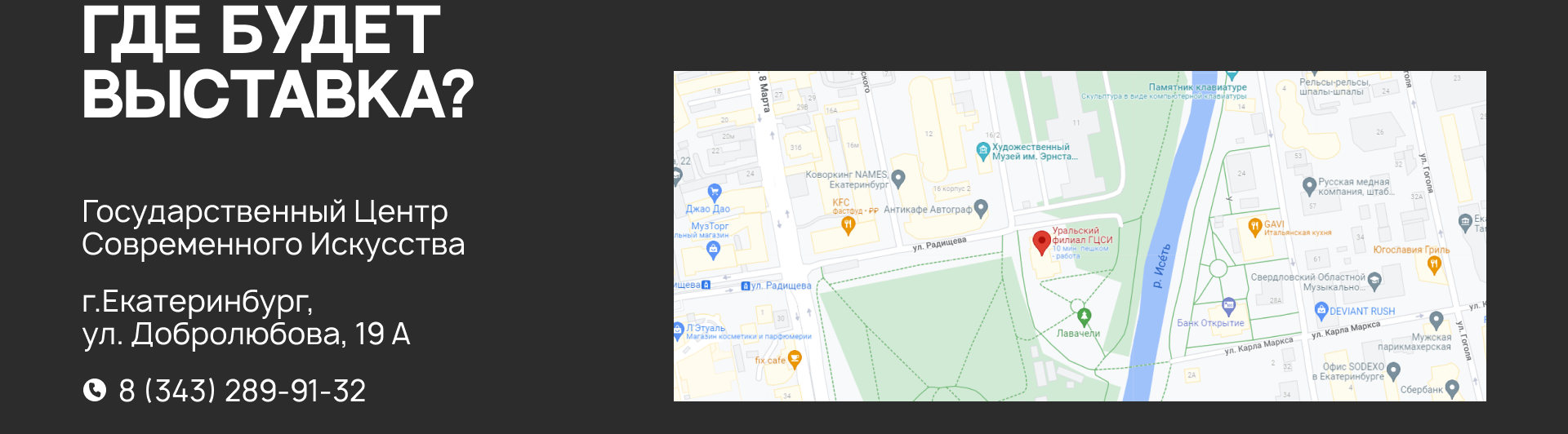Select the Офис SODEXO map pin
The height and width of the screenshot is (434, 1568).
(1393, 371)
